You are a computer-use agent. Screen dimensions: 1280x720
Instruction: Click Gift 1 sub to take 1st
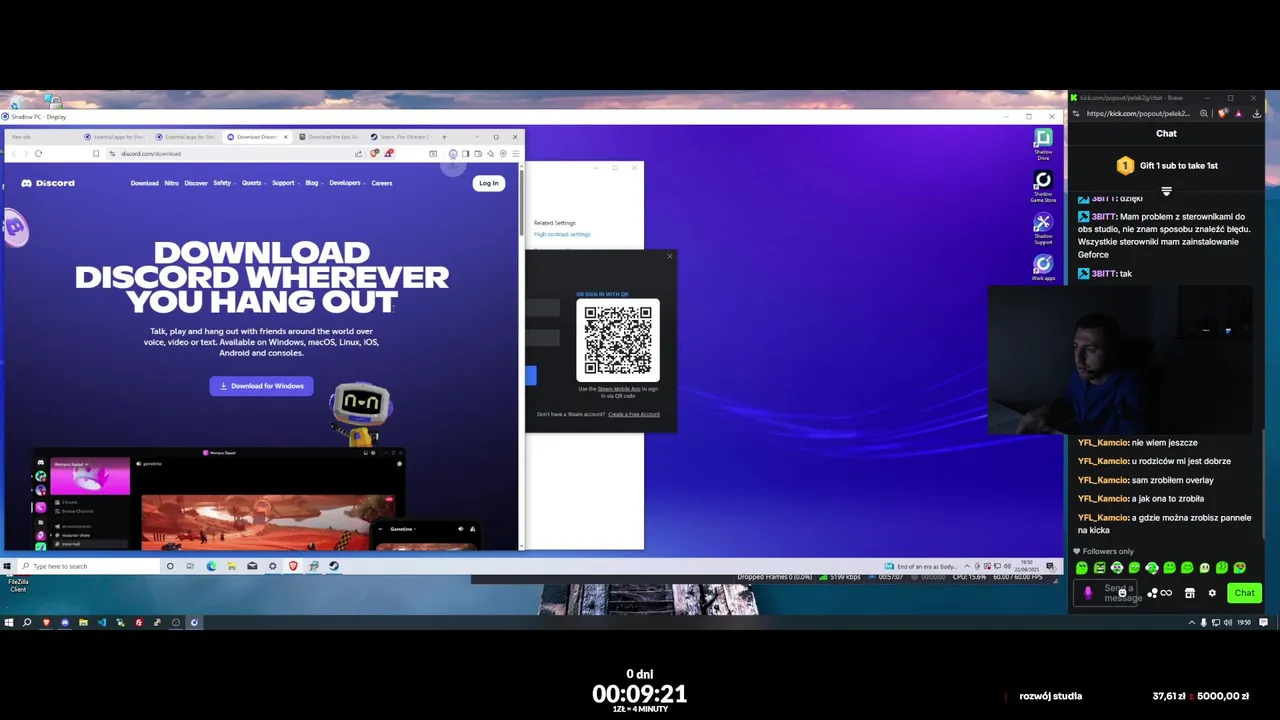pyautogui.click(x=1167, y=166)
